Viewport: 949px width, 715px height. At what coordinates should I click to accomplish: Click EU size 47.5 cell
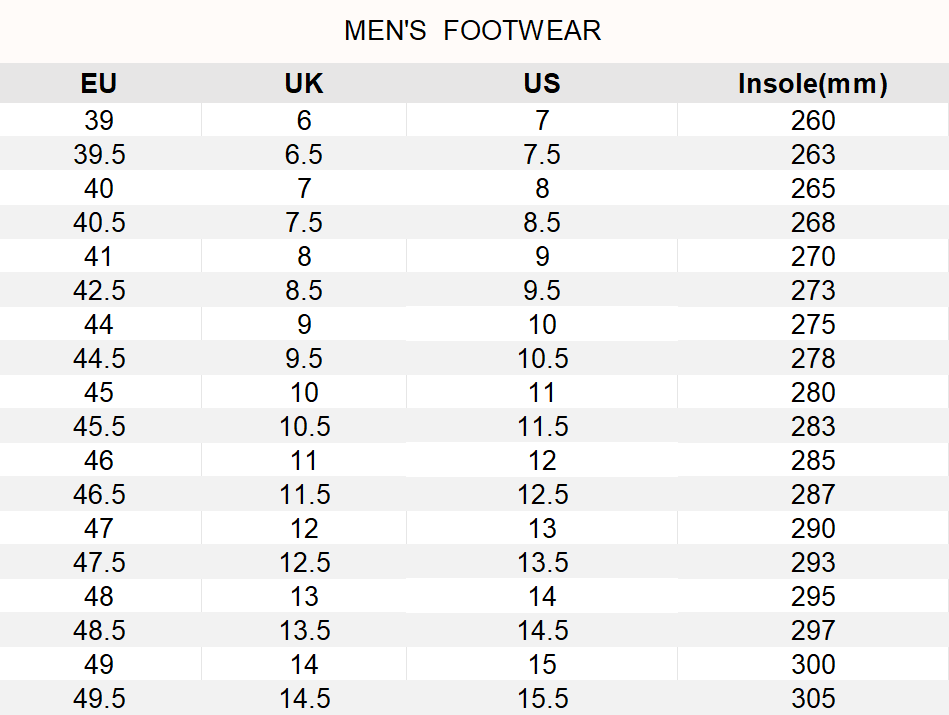pos(99,563)
